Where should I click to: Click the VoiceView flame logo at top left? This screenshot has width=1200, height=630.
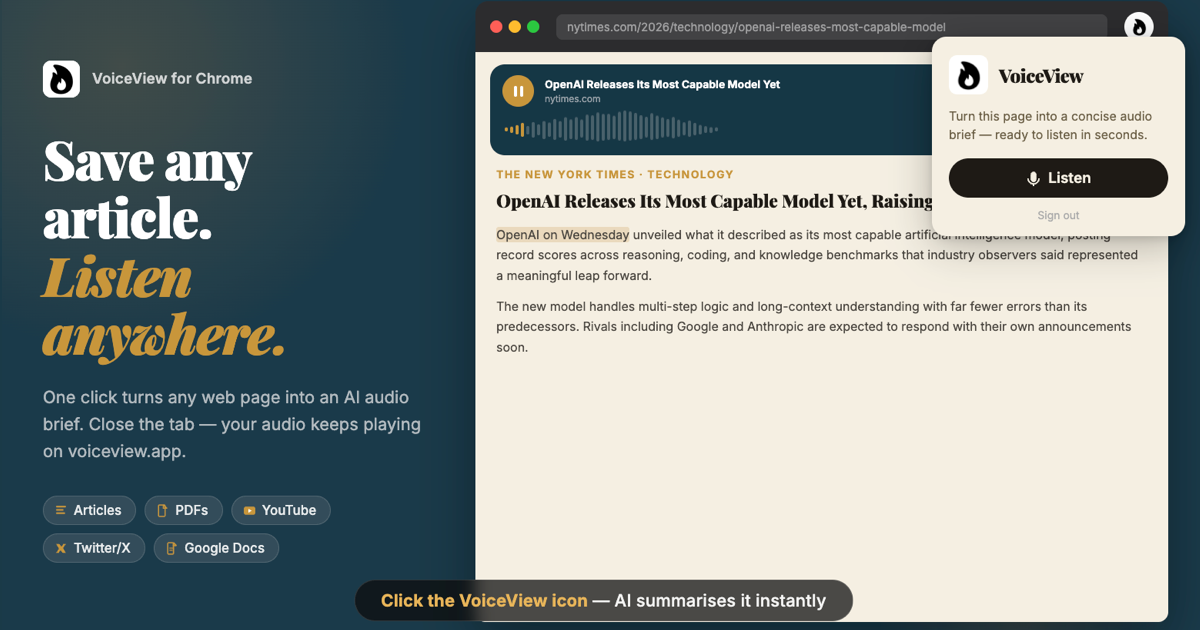click(x=61, y=78)
